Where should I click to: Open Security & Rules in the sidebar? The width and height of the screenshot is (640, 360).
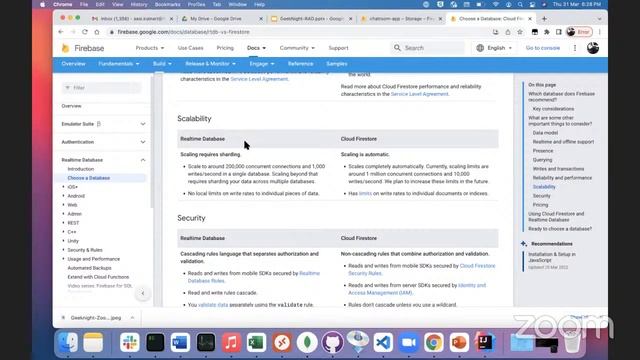pos(85,250)
